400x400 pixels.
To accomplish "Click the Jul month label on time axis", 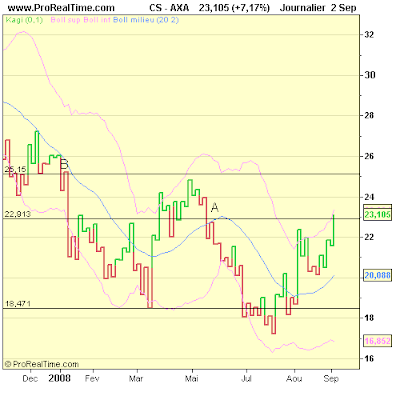I will click(246, 379).
